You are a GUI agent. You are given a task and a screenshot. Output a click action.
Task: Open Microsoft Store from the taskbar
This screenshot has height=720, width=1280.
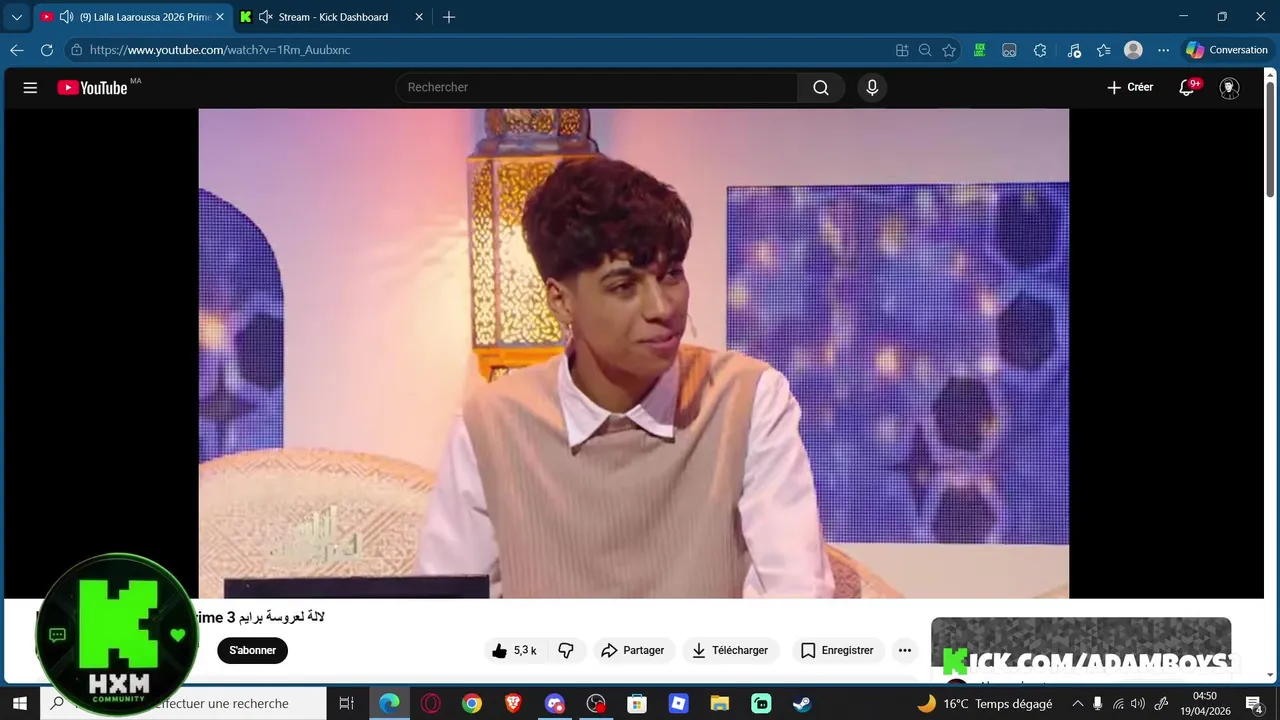tap(637, 704)
